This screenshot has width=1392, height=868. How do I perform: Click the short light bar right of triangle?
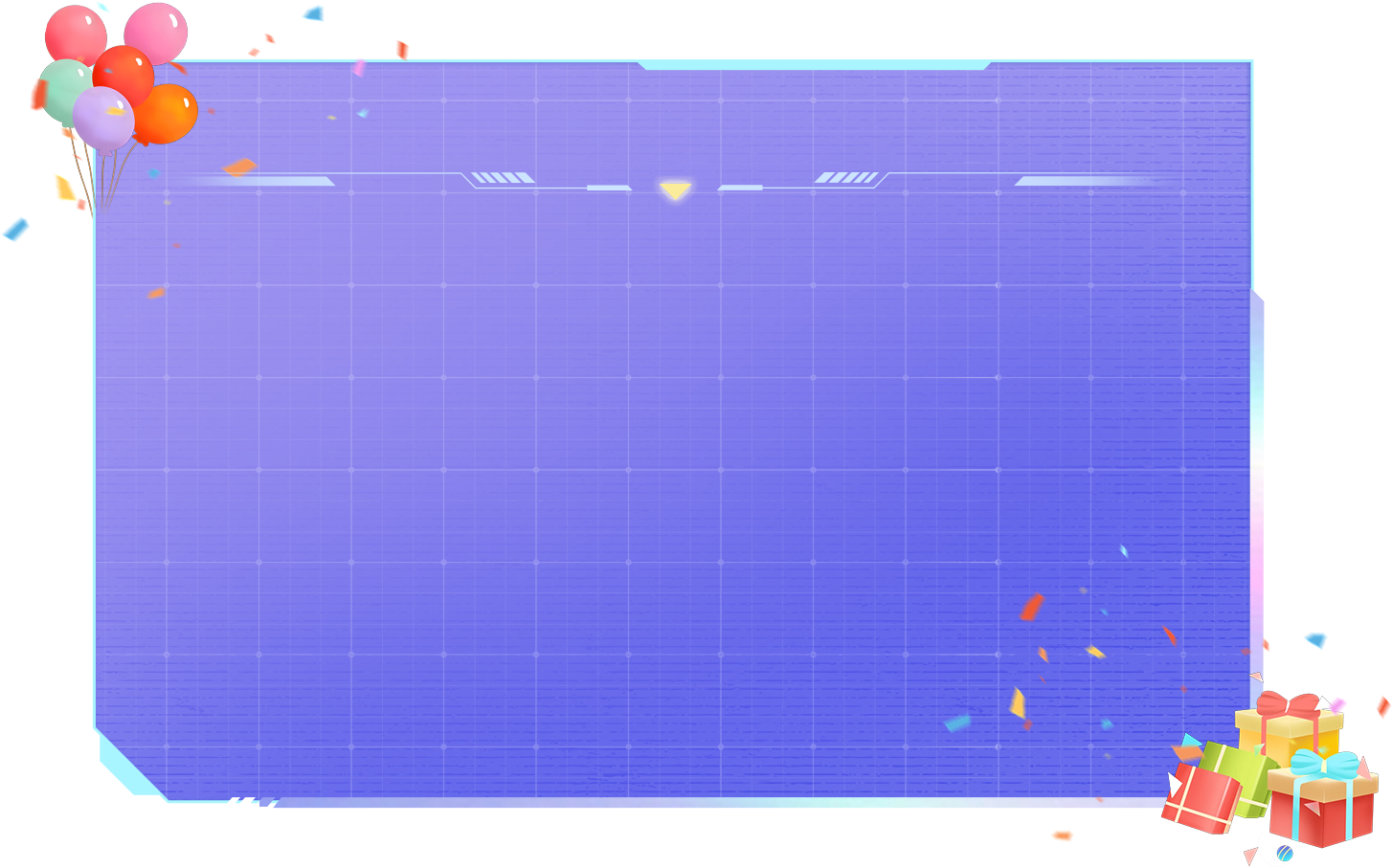[x=740, y=188]
